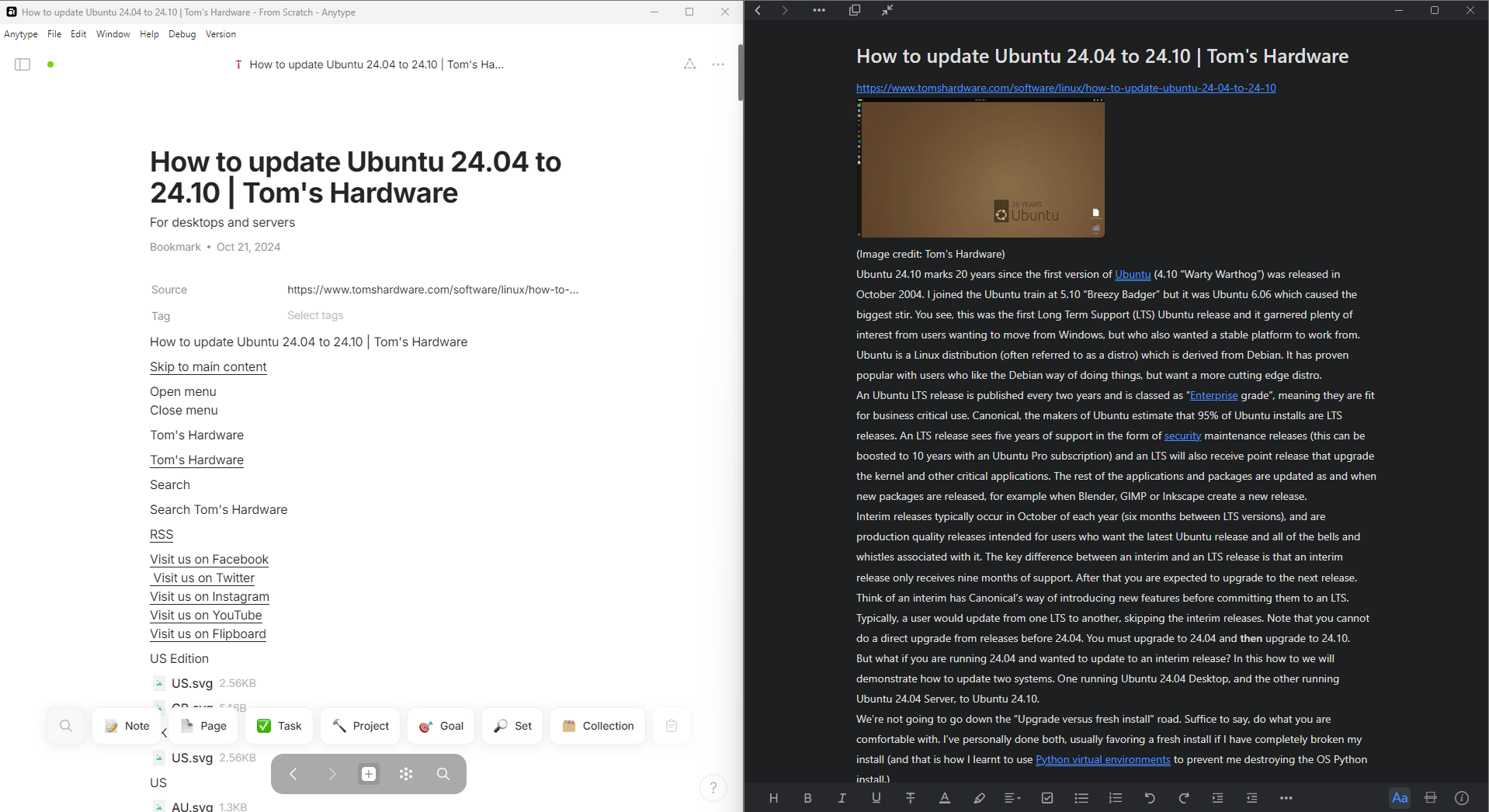The height and width of the screenshot is (812, 1489).
Task: Undo the last edit
Action: click(1150, 798)
